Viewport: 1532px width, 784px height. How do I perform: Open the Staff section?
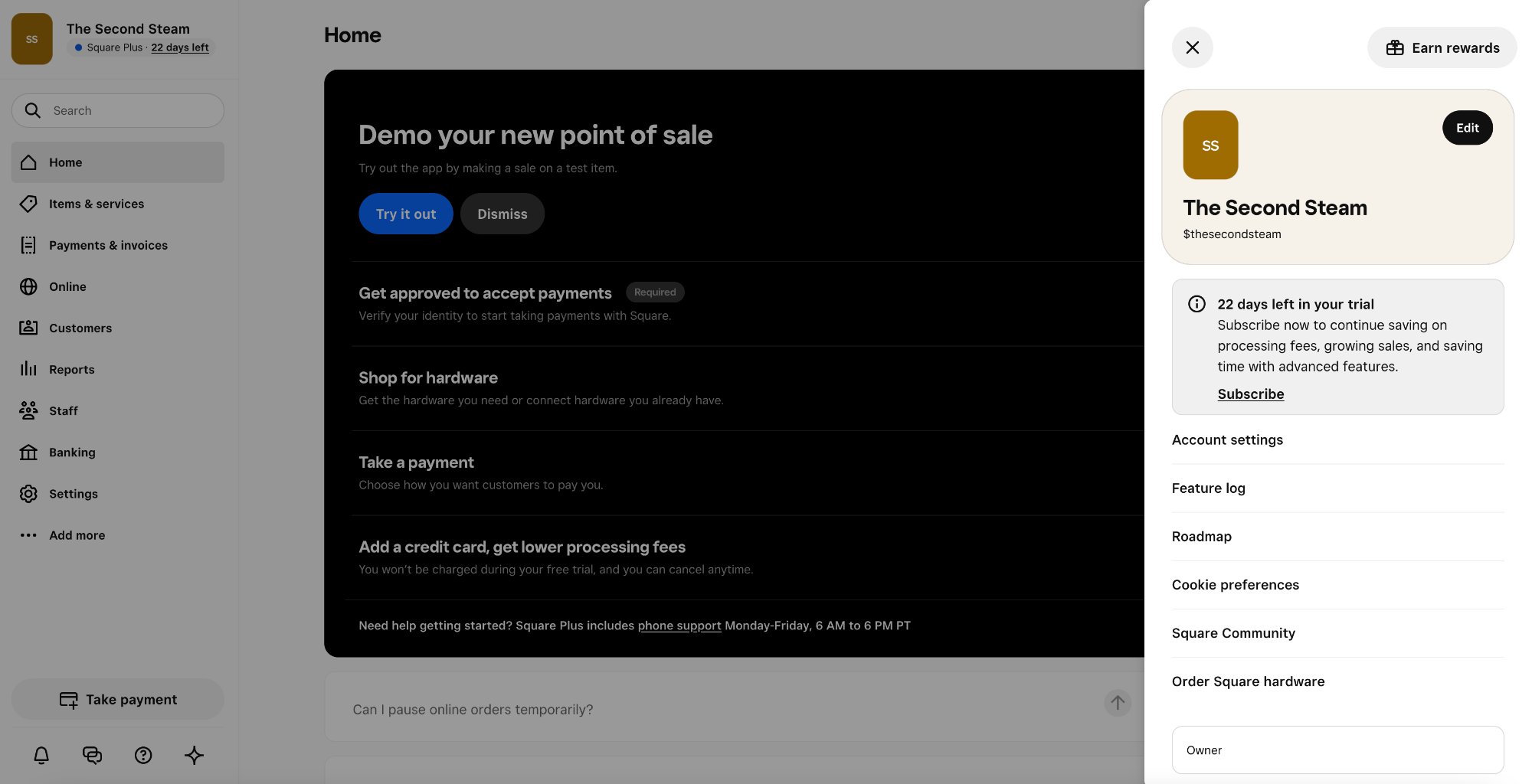tap(63, 410)
